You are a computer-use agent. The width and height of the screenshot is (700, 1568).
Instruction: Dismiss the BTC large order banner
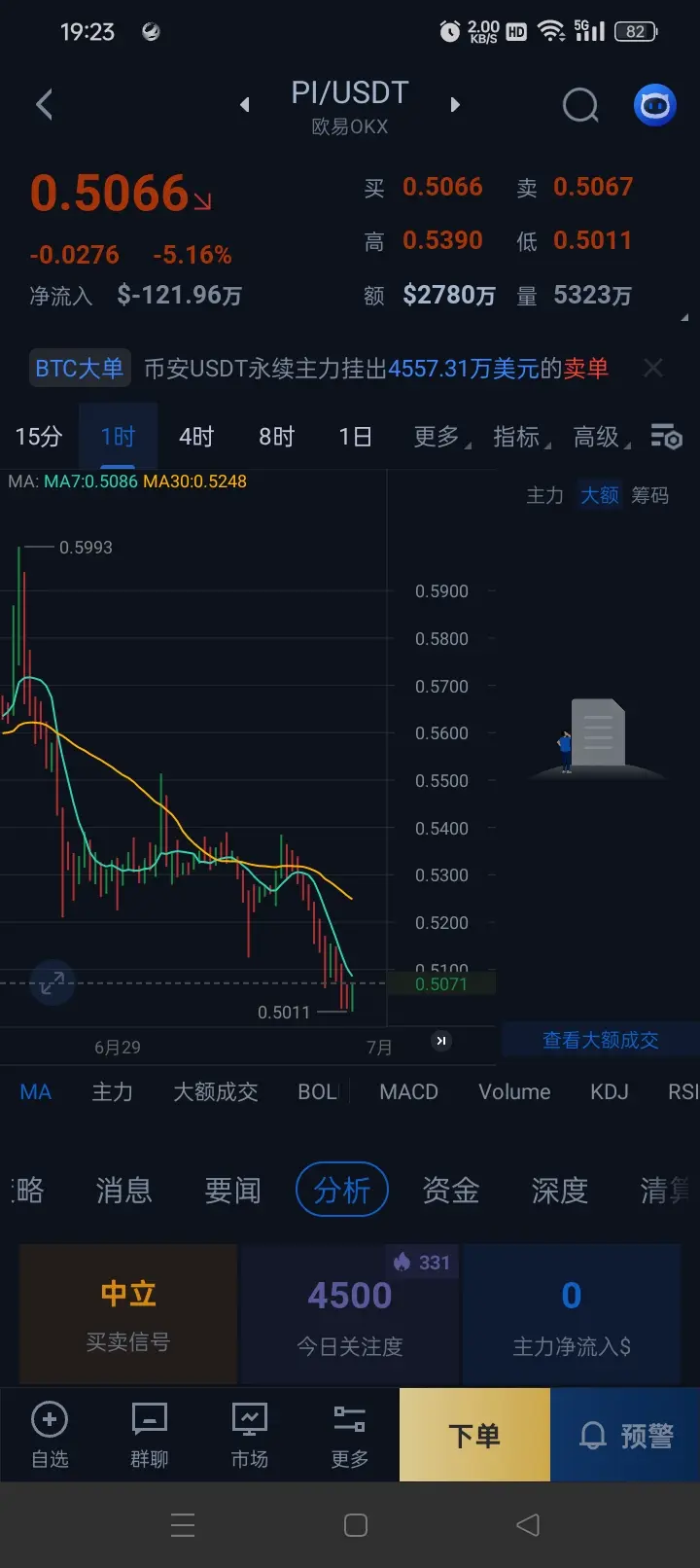pos(653,368)
